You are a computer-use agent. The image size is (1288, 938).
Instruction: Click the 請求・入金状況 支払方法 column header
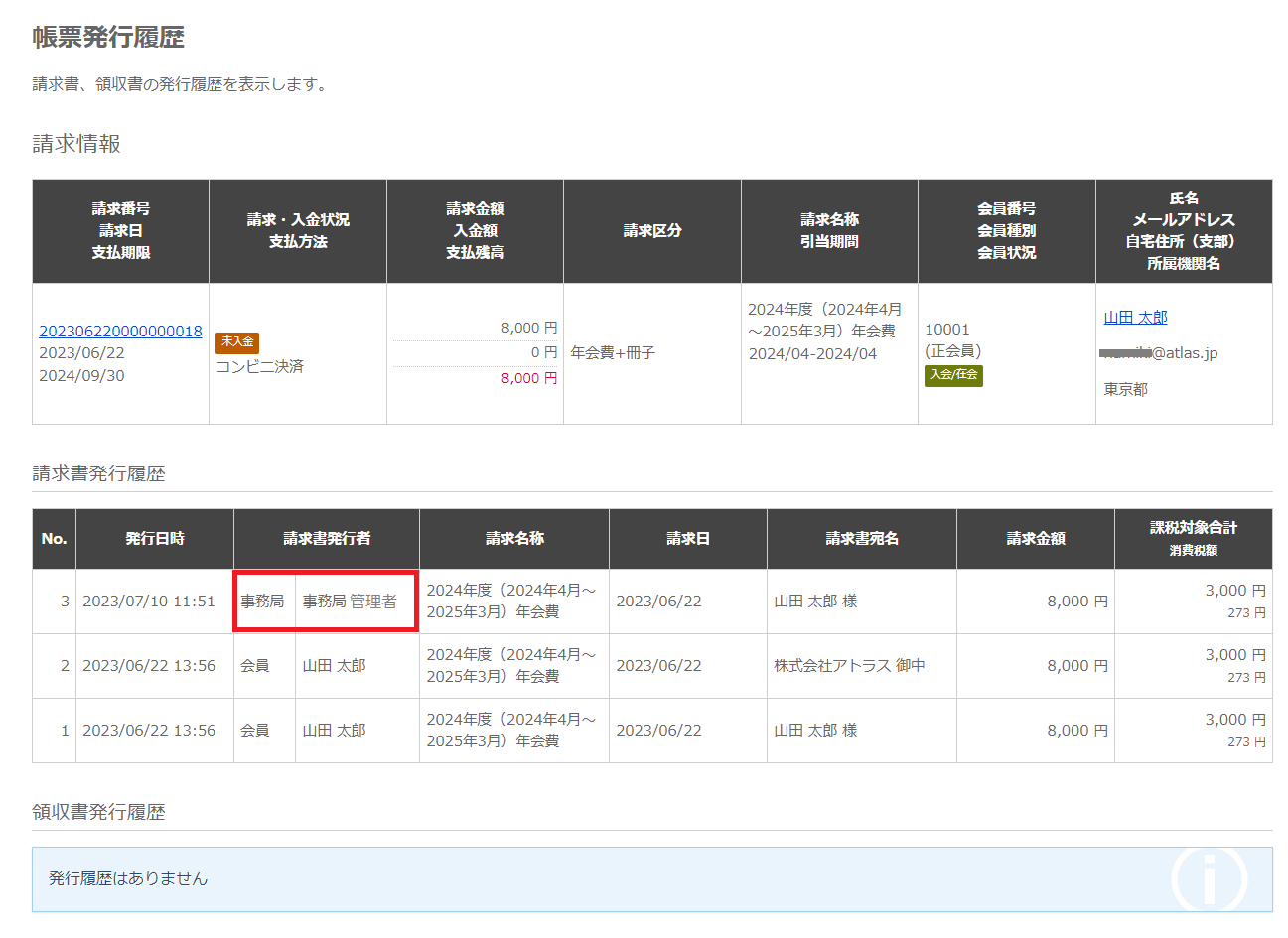[x=298, y=231]
